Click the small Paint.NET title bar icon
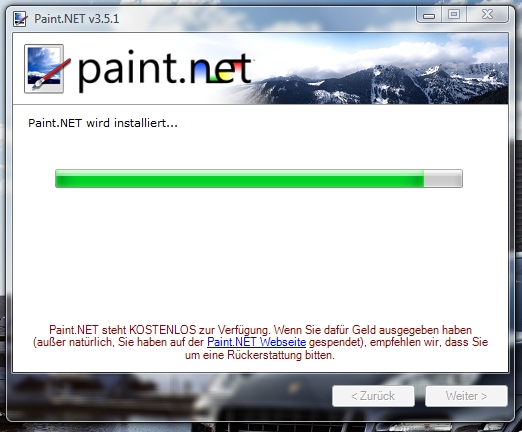The height and width of the screenshot is (432, 522). click(20, 19)
